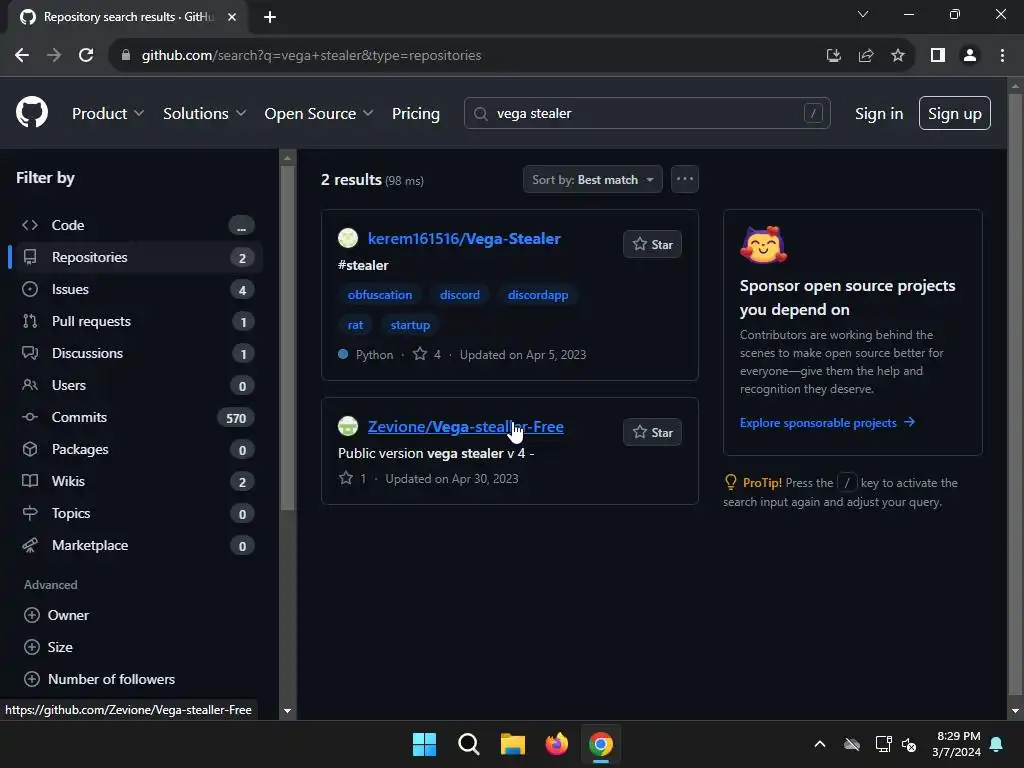The width and height of the screenshot is (1024, 768).
Task: Filter results by Marketplace
Action: [137, 545]
